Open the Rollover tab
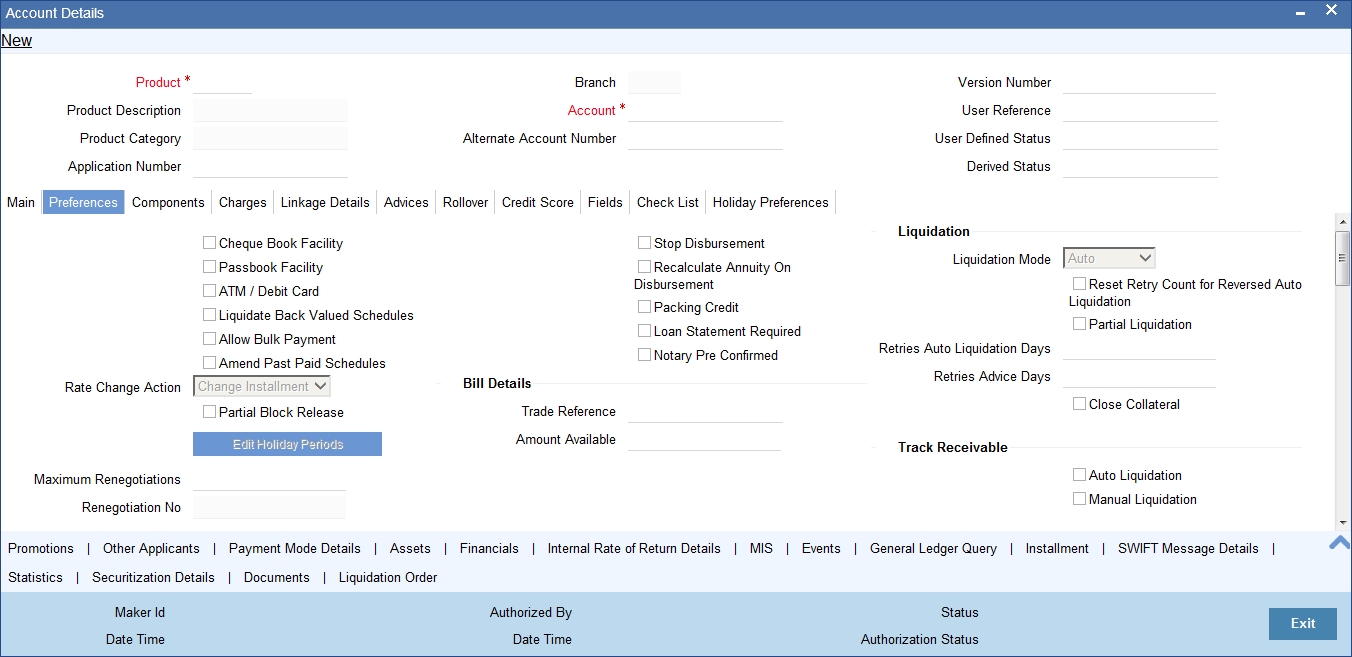The image size is (1352, 657). coord(466,202)
